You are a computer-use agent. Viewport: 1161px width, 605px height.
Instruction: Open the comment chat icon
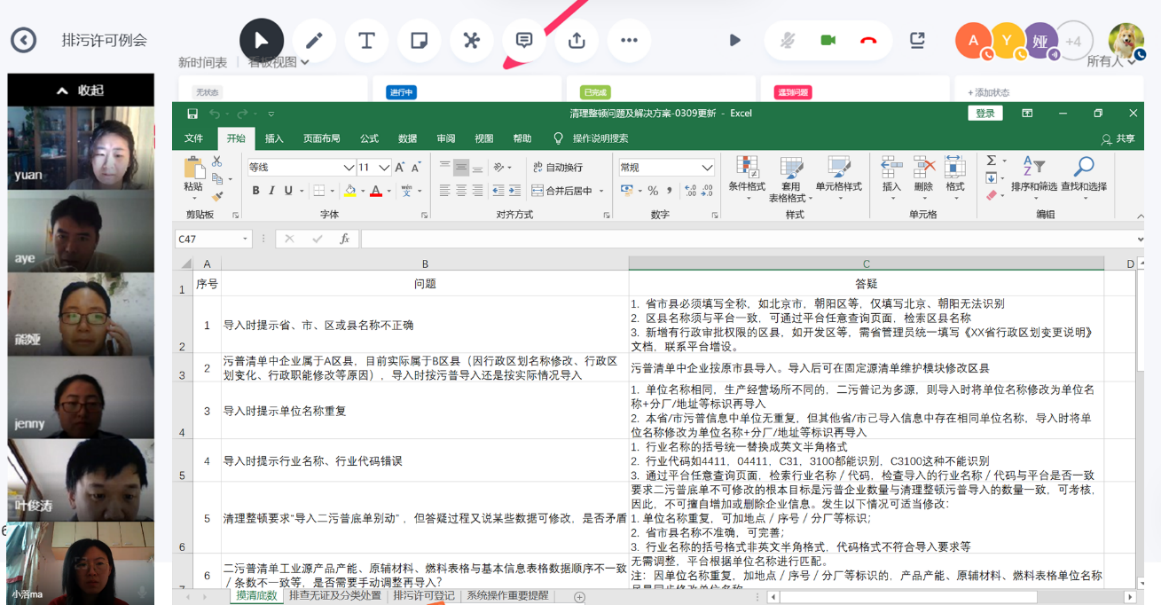coord(523,41)
